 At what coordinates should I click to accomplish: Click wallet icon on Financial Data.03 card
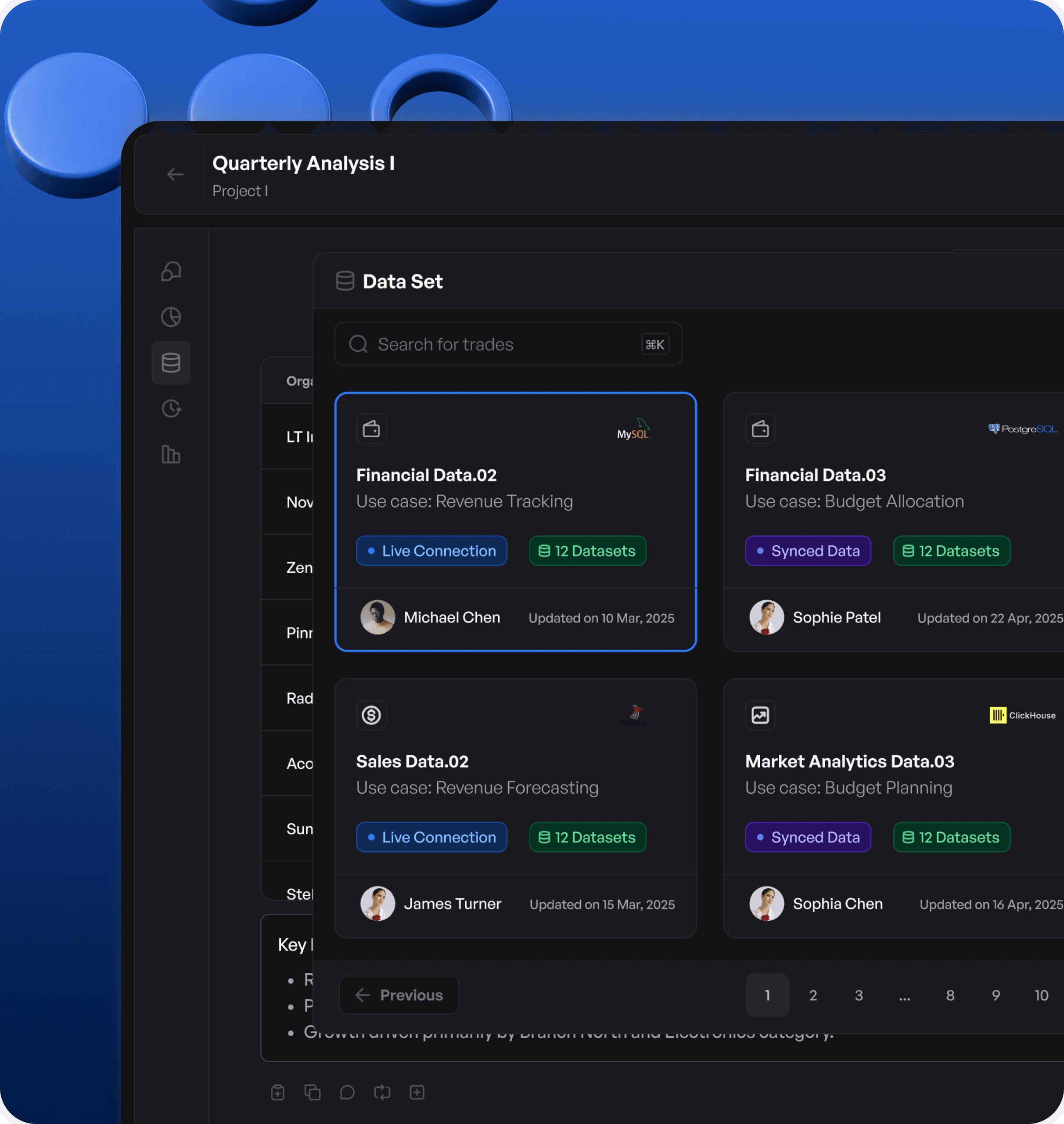[x=760, y=429]
